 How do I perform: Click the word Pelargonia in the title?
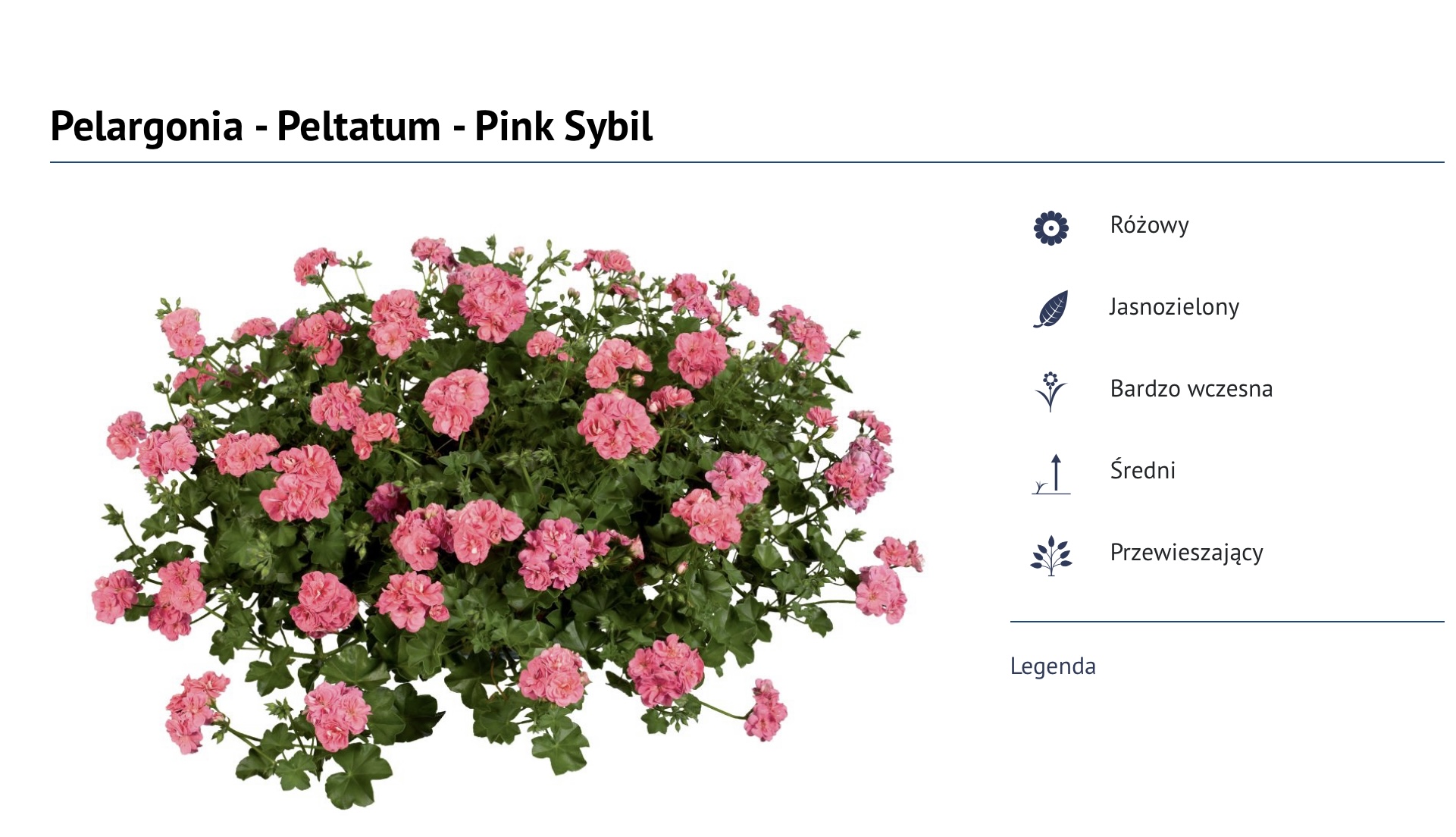(x=146, y=127)
